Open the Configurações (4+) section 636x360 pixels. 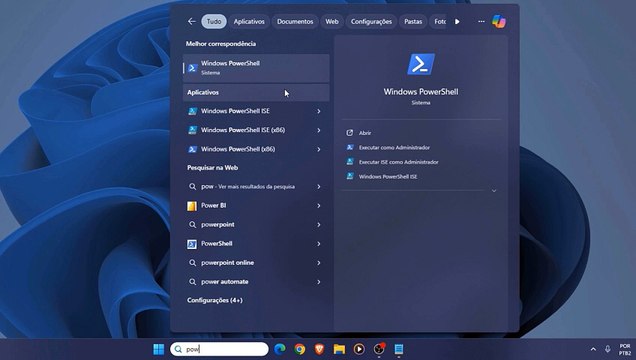[x=215, y=300]
